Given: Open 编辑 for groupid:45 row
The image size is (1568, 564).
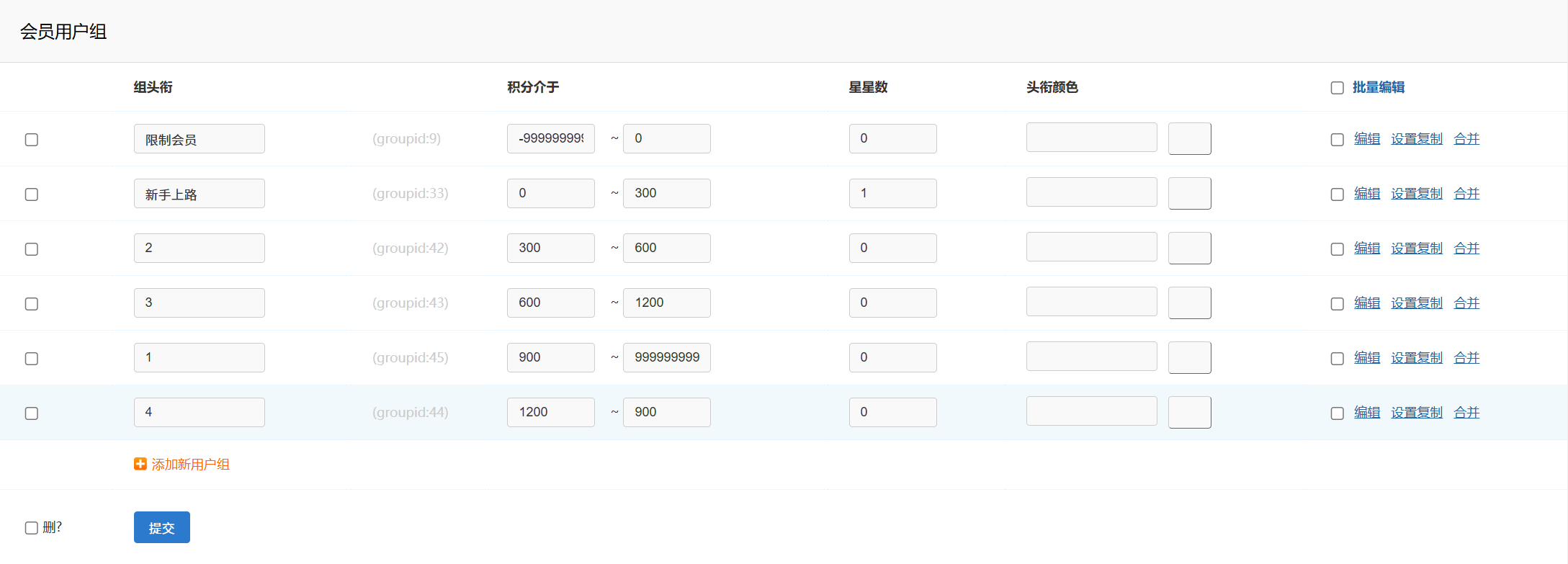Looking at the screenshot, I should 1366,358.
